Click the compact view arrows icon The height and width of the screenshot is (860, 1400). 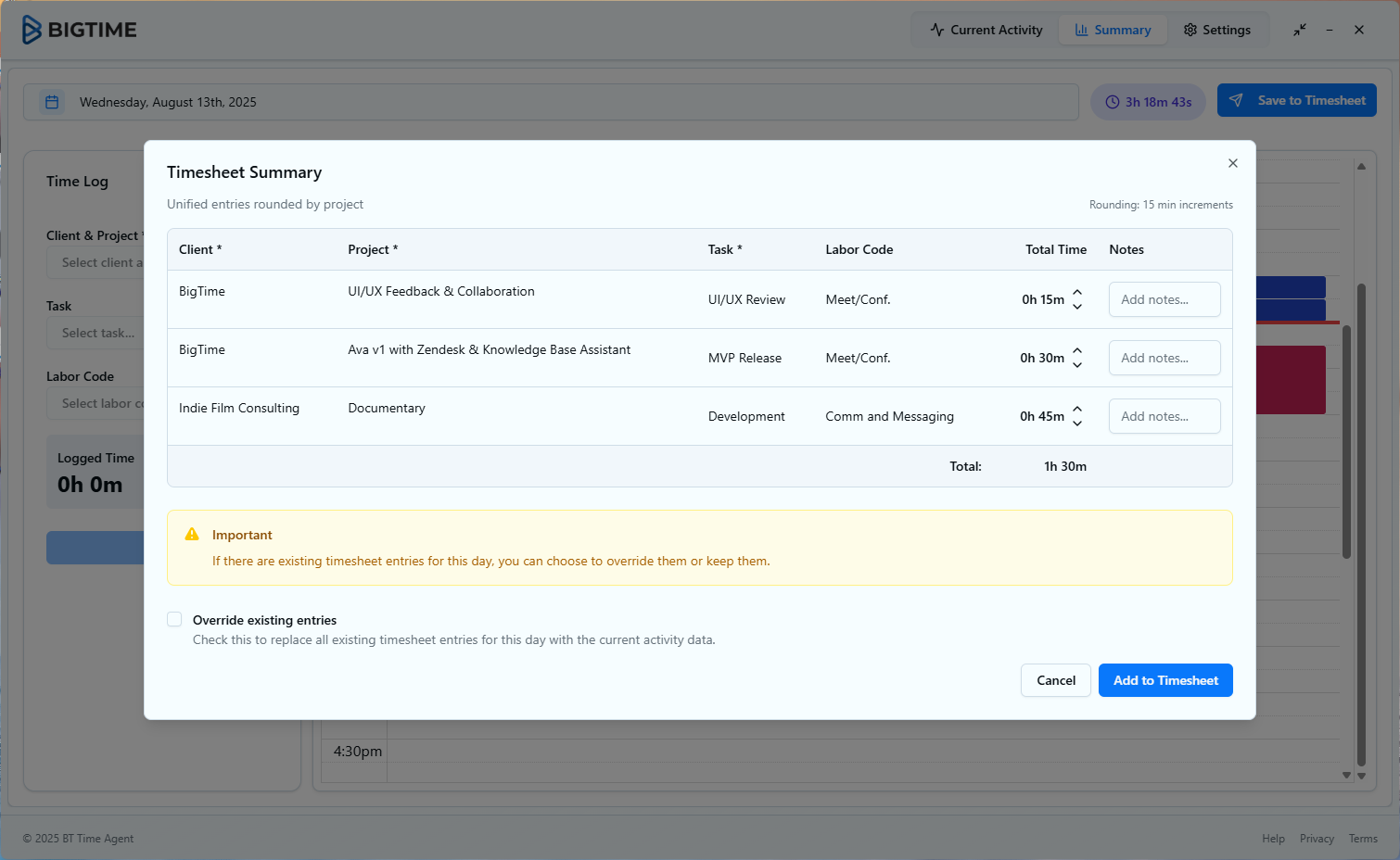(1299, 30)
